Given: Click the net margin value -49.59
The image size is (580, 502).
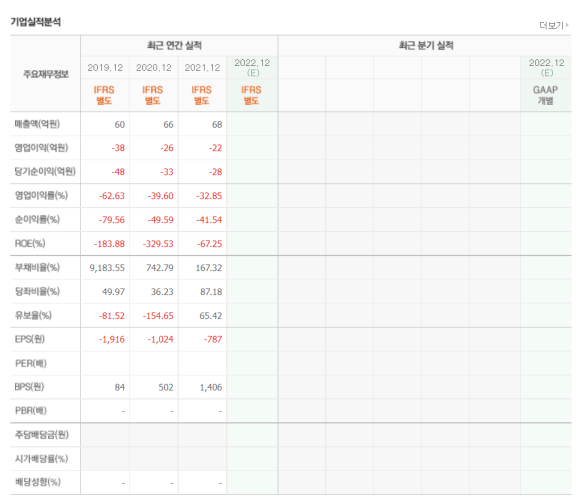Looking at the screenshot, I should point(160,220).
